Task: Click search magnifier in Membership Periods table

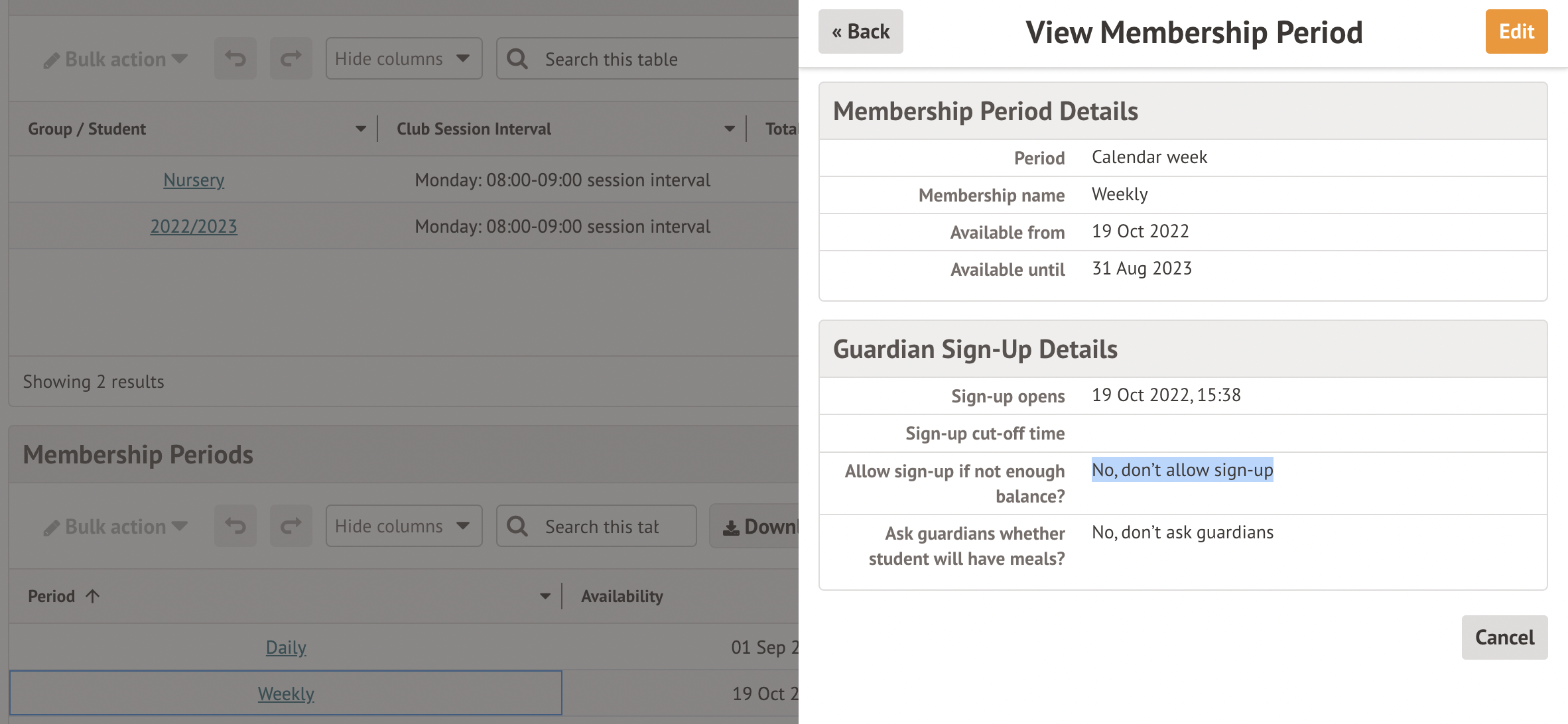Action: (x=517, y=526)
